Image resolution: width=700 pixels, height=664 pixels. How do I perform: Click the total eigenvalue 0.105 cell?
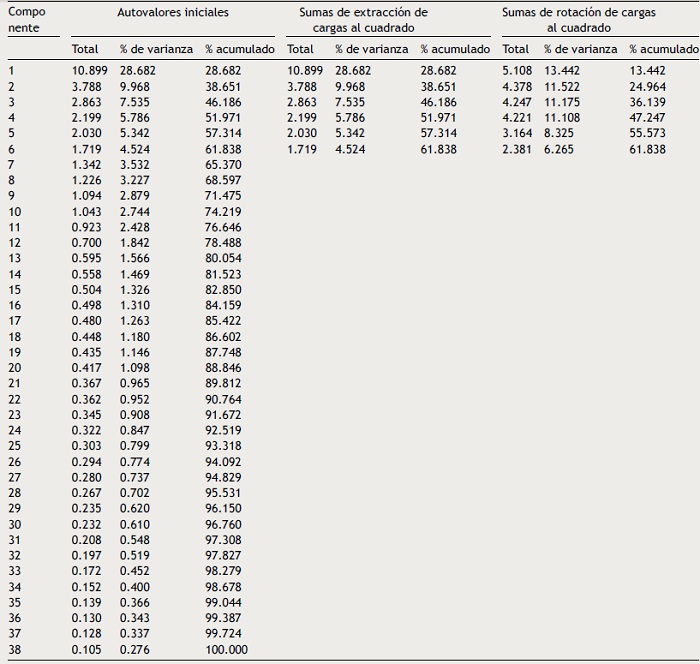point(86,650)
